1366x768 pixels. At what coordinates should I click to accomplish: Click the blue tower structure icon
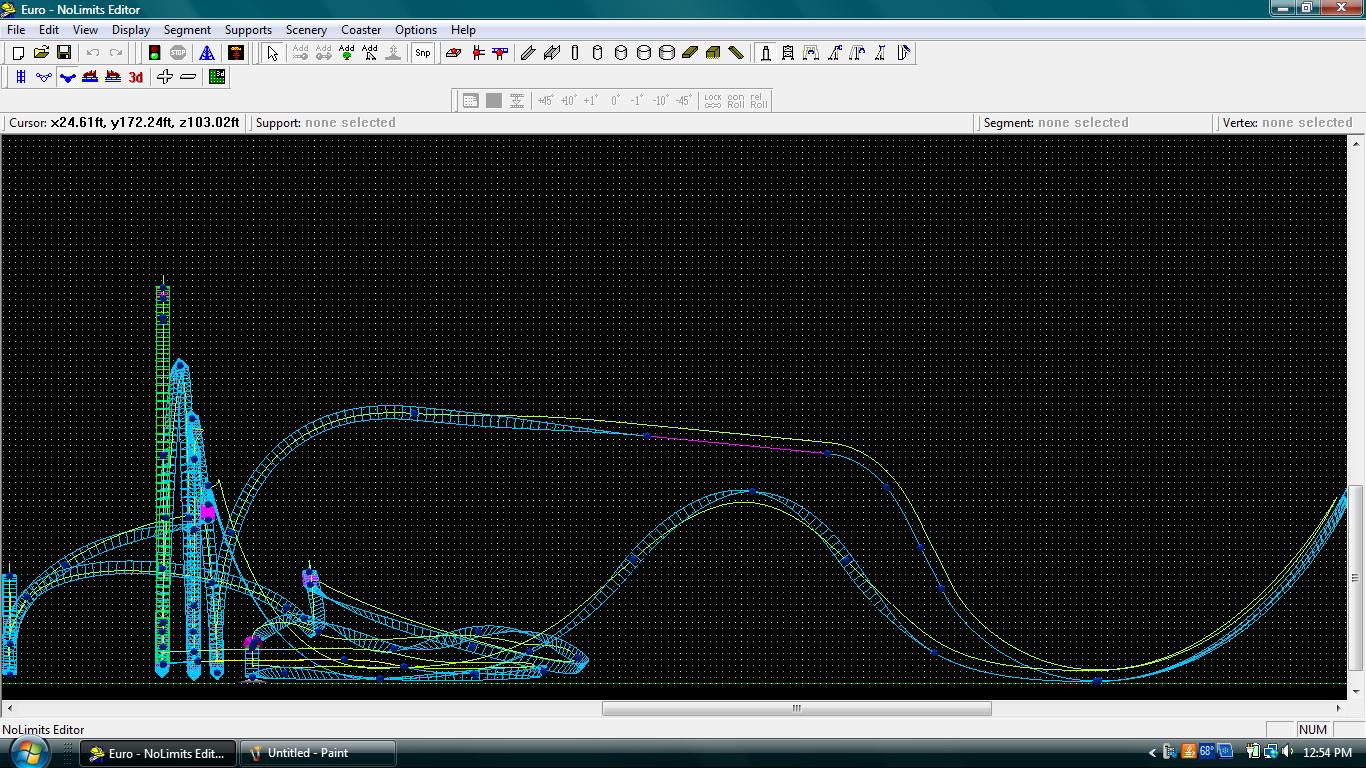point(207,53)
